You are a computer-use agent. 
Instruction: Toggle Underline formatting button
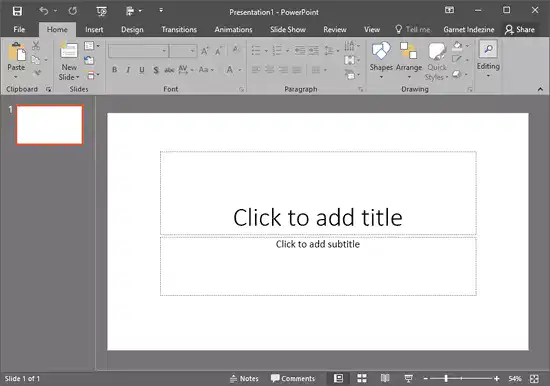tap(142, 70)
